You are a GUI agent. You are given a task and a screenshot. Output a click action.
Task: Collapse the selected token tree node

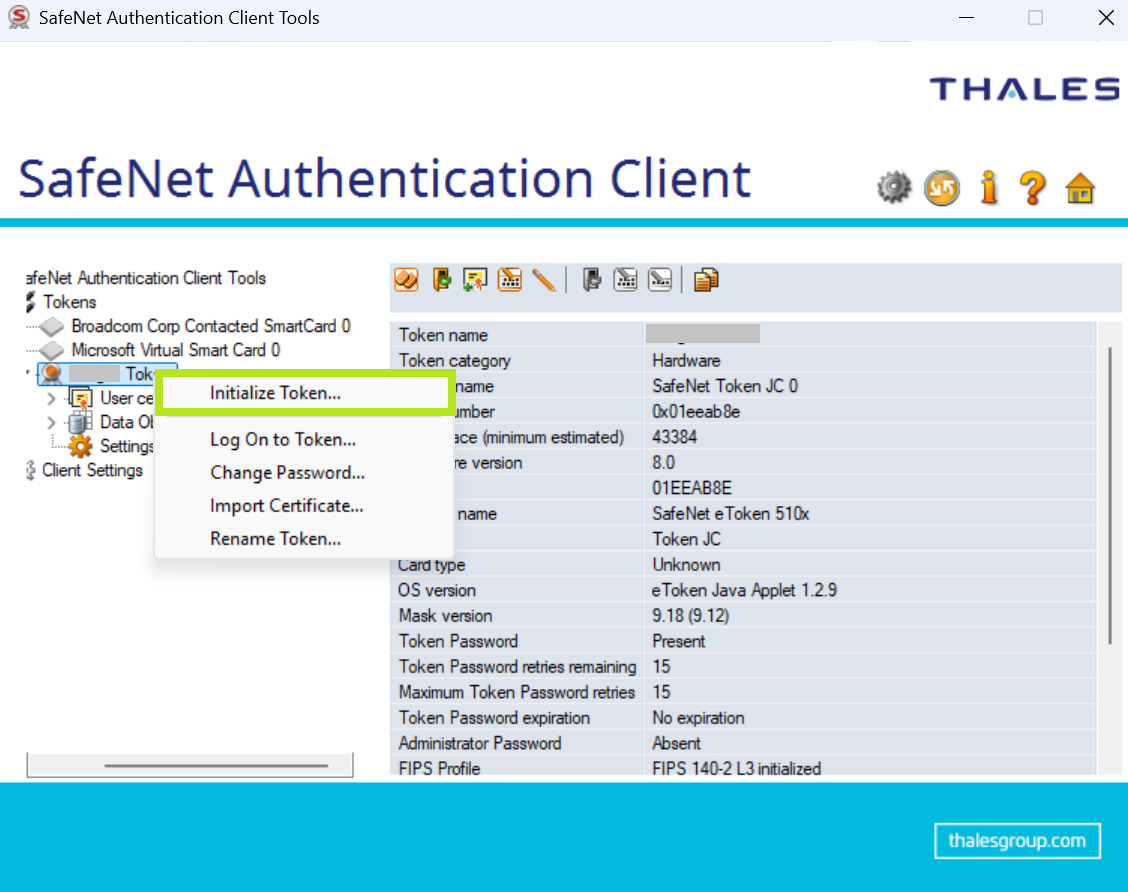coord(28,373)
